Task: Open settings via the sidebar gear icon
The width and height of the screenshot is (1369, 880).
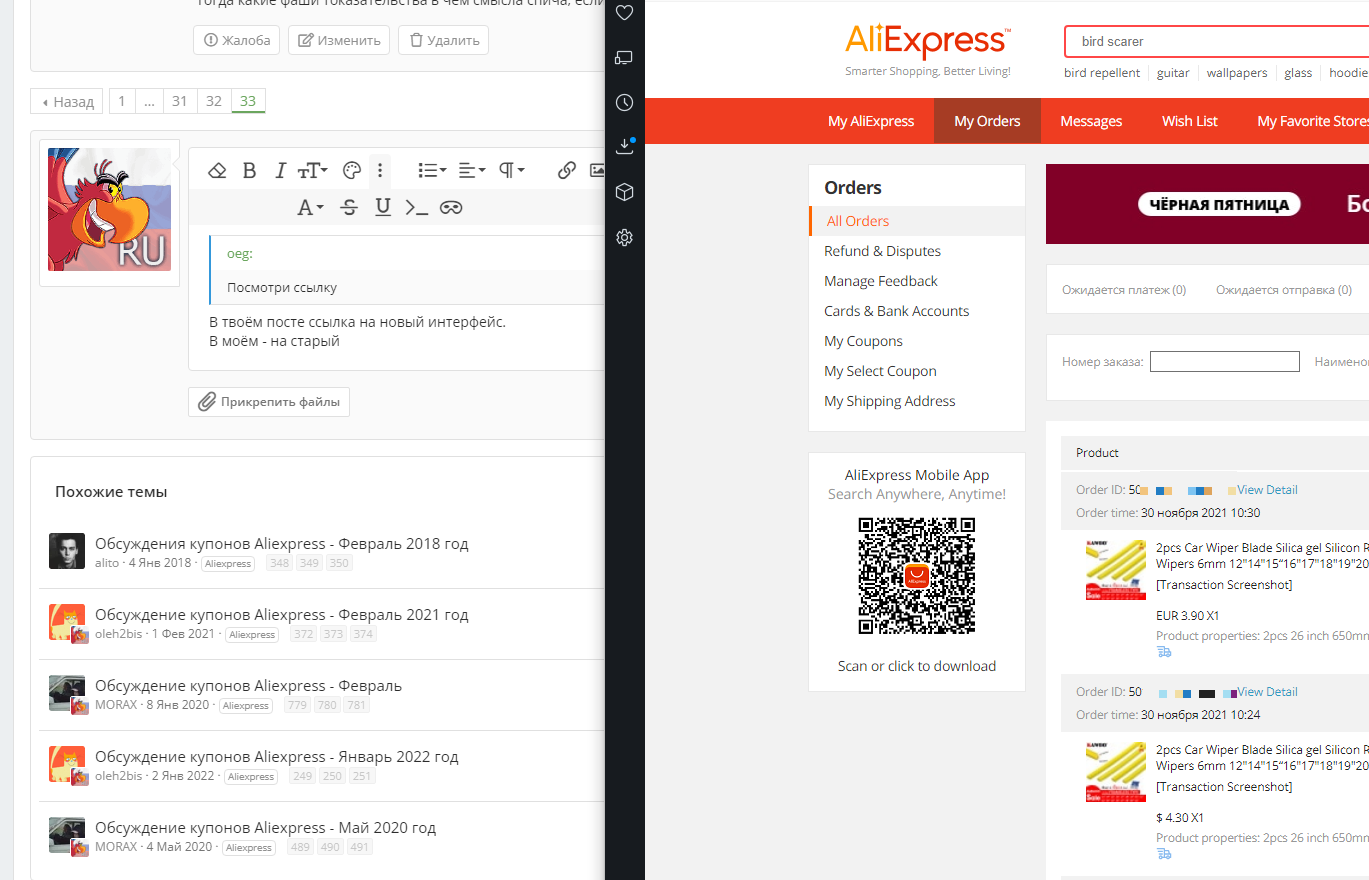Action: tap(625, 237)
